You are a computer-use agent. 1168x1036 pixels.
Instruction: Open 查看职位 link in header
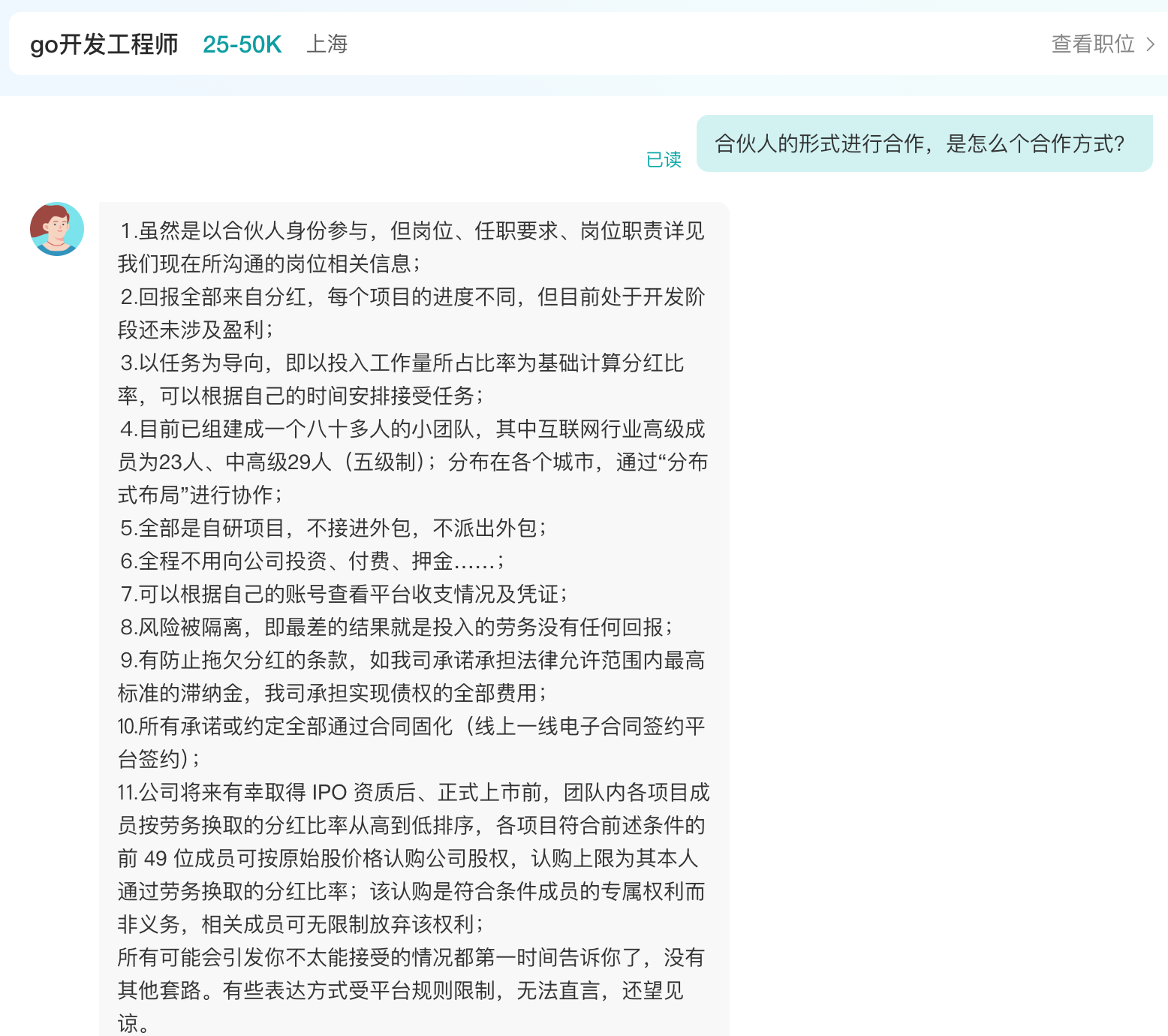click(1093, 44)
